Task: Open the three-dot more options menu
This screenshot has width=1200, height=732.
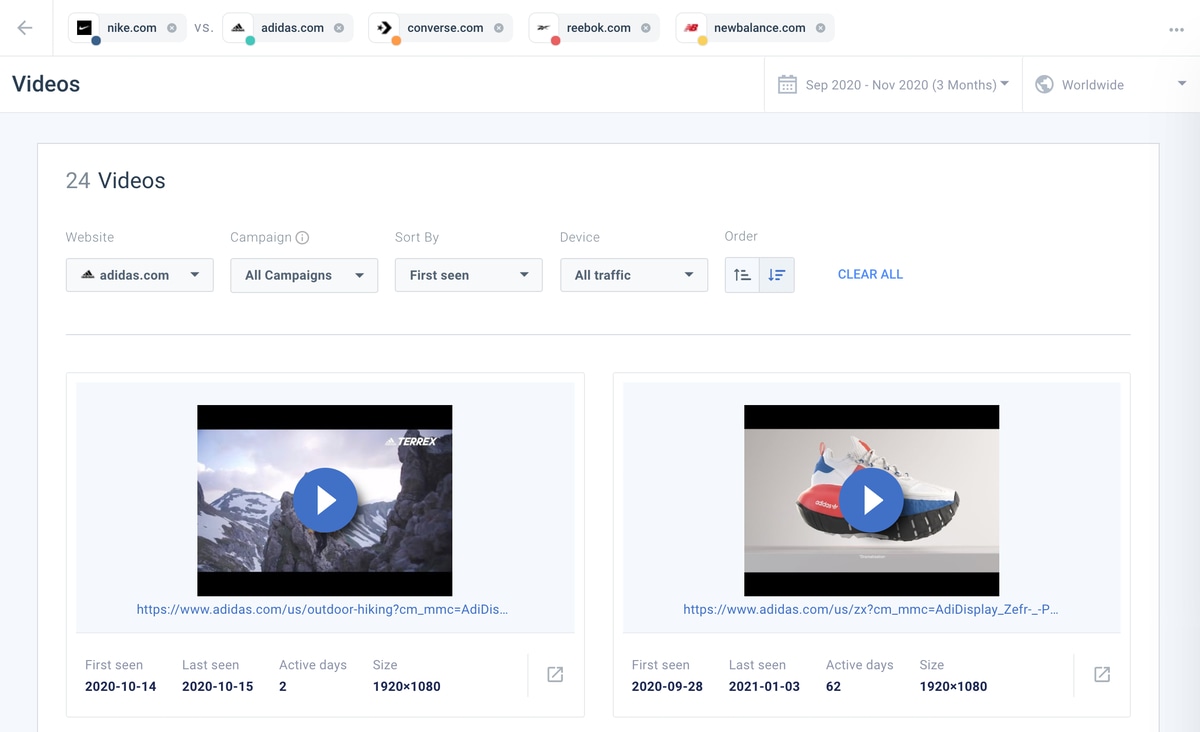Action: coord(1176,29)
